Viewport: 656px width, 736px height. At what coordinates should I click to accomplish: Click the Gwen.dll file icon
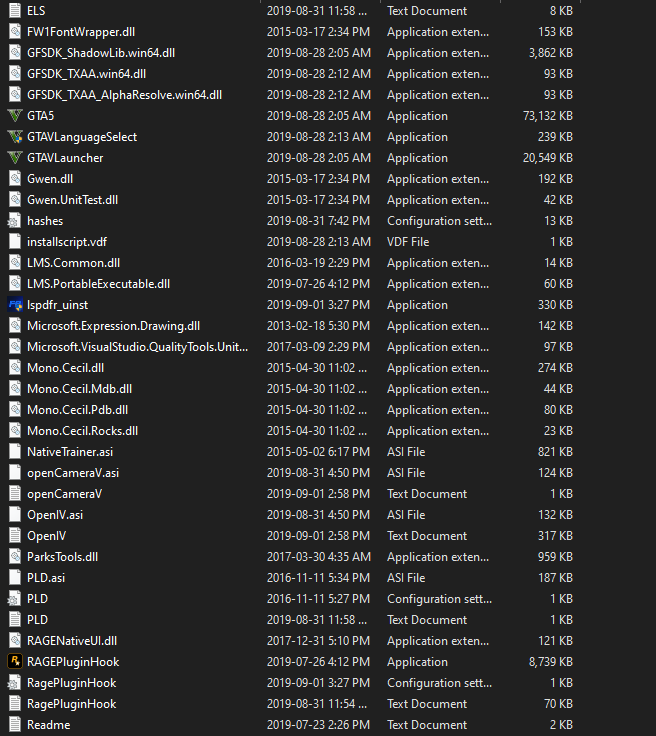tap(15, 179)
